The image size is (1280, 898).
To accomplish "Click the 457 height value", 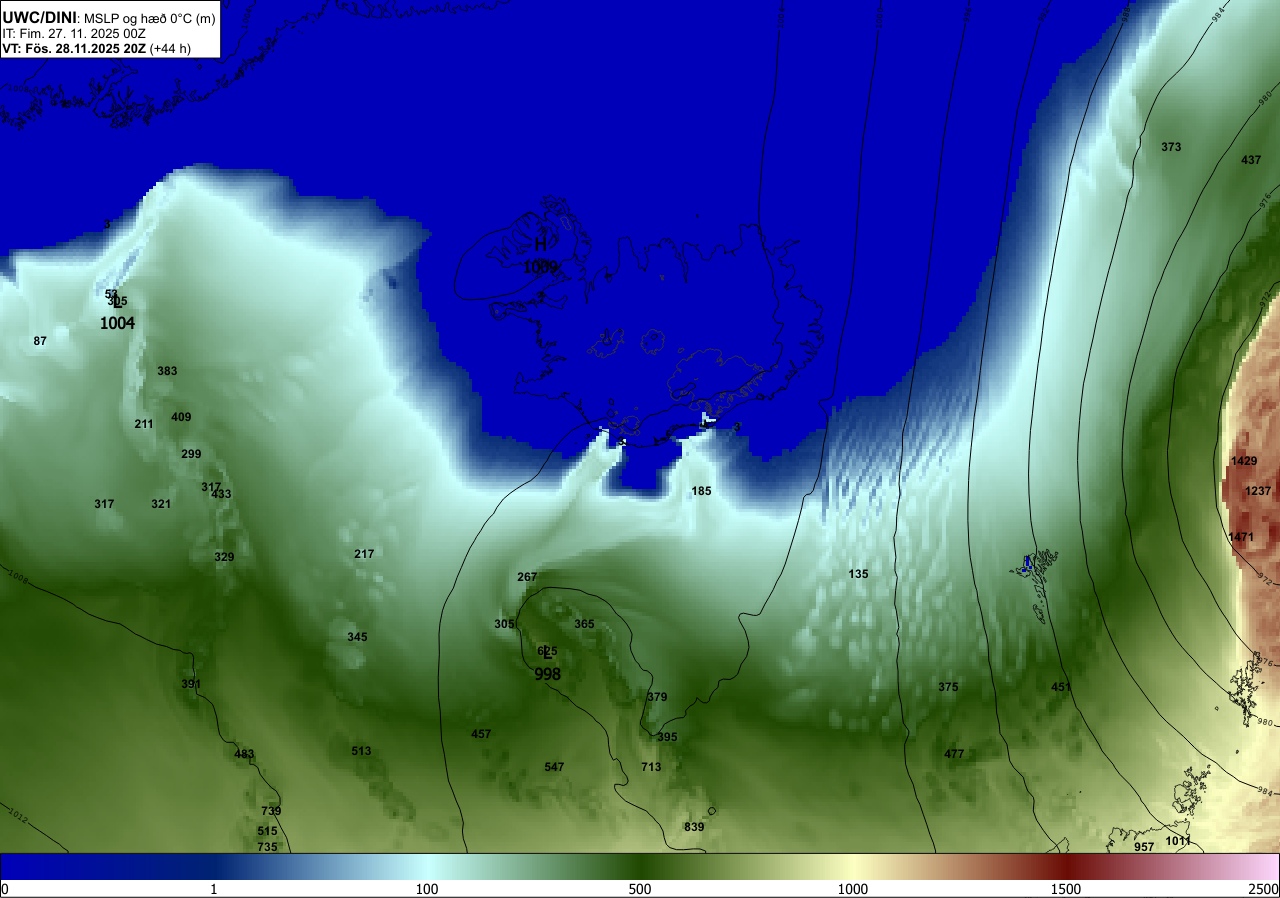I will (x=481, y=734).
